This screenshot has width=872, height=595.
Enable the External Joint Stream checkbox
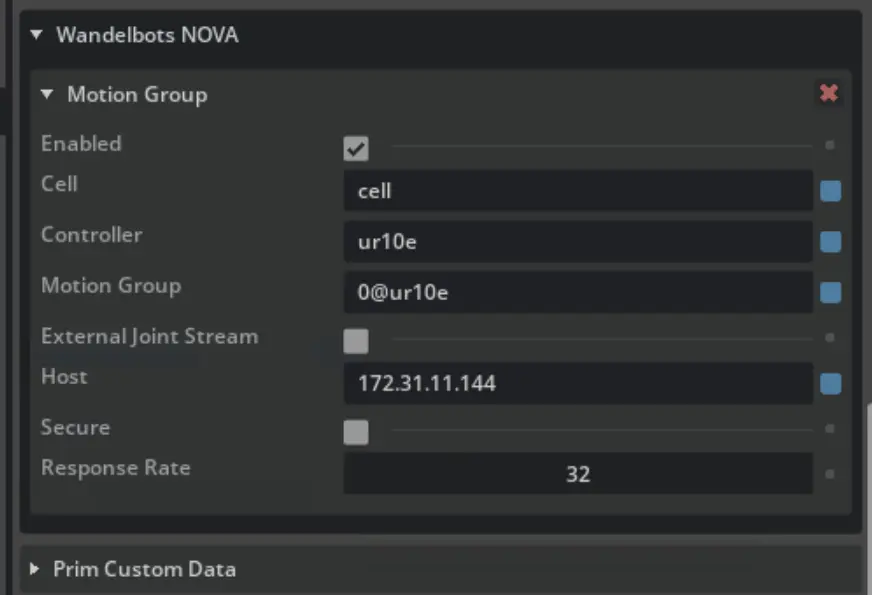click(356, 341)
